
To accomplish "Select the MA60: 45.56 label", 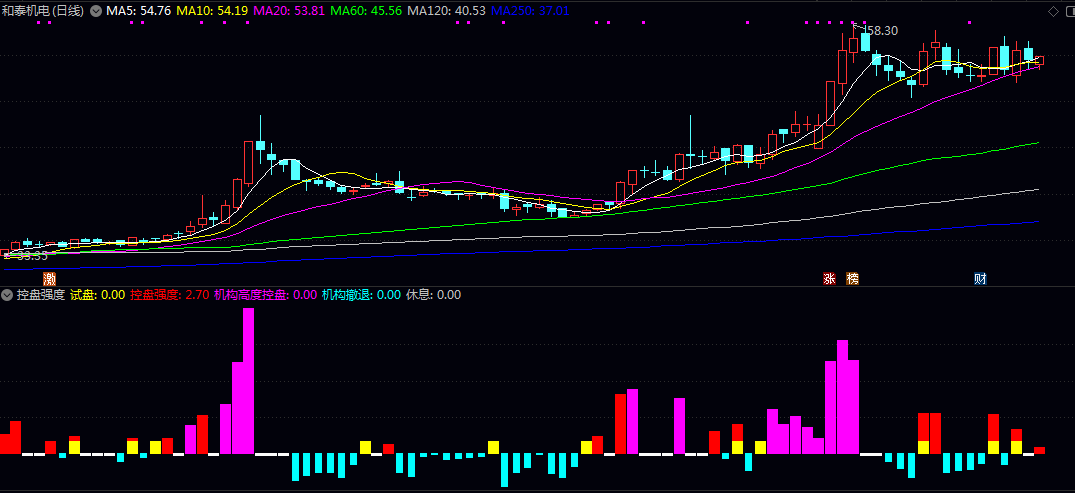I will [x=365, y=11].
